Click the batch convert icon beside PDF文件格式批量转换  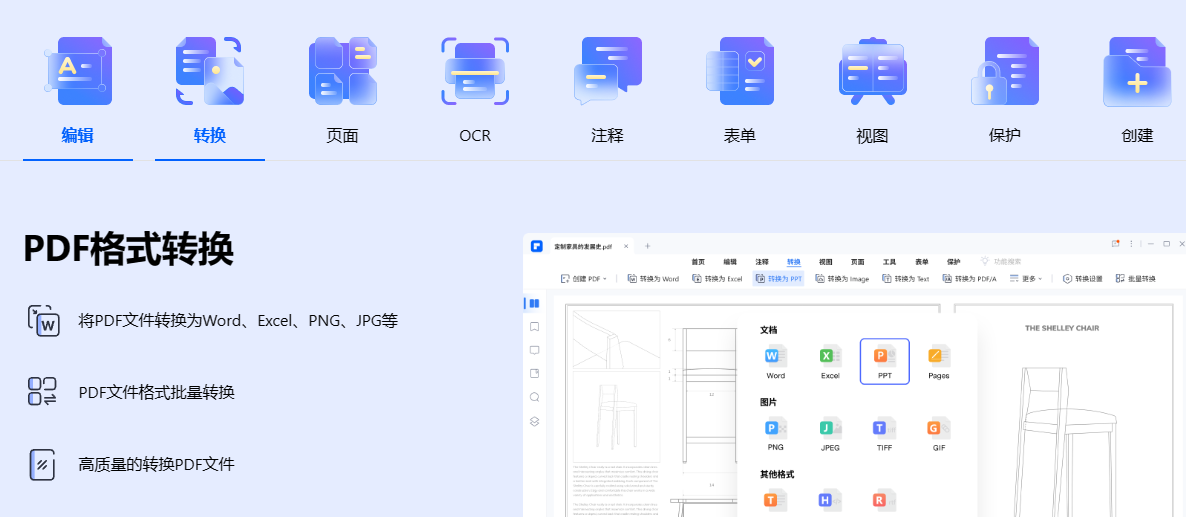click(42, 392)
